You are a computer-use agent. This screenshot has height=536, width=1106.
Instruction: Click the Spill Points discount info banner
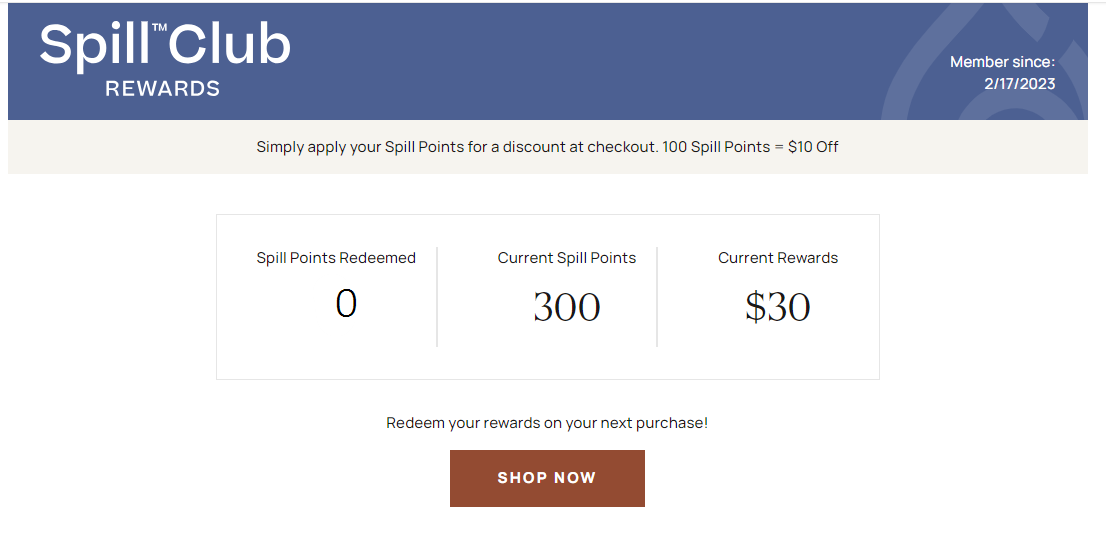(x=547, y=147)
